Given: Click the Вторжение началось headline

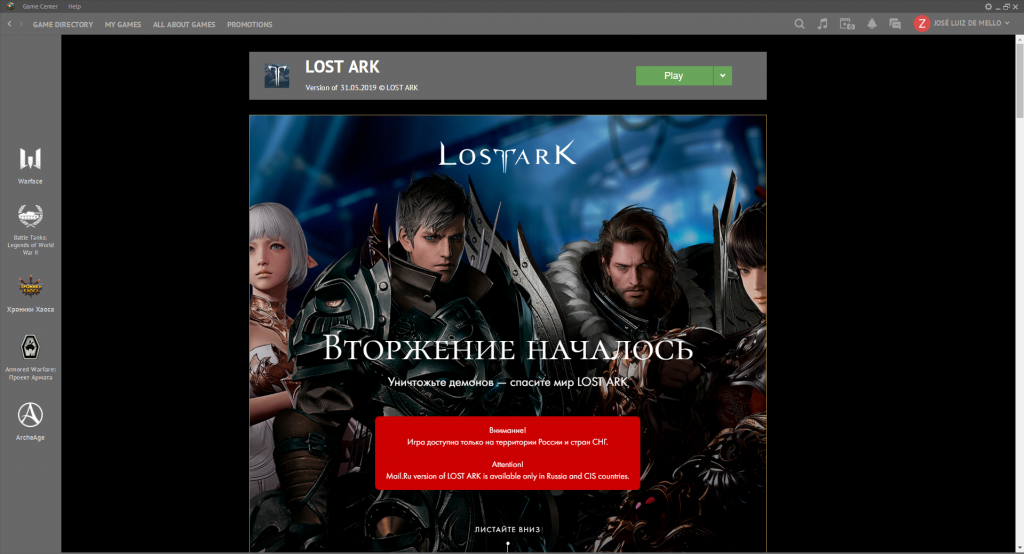Looking at the screenshot, I should pos(507,348).
